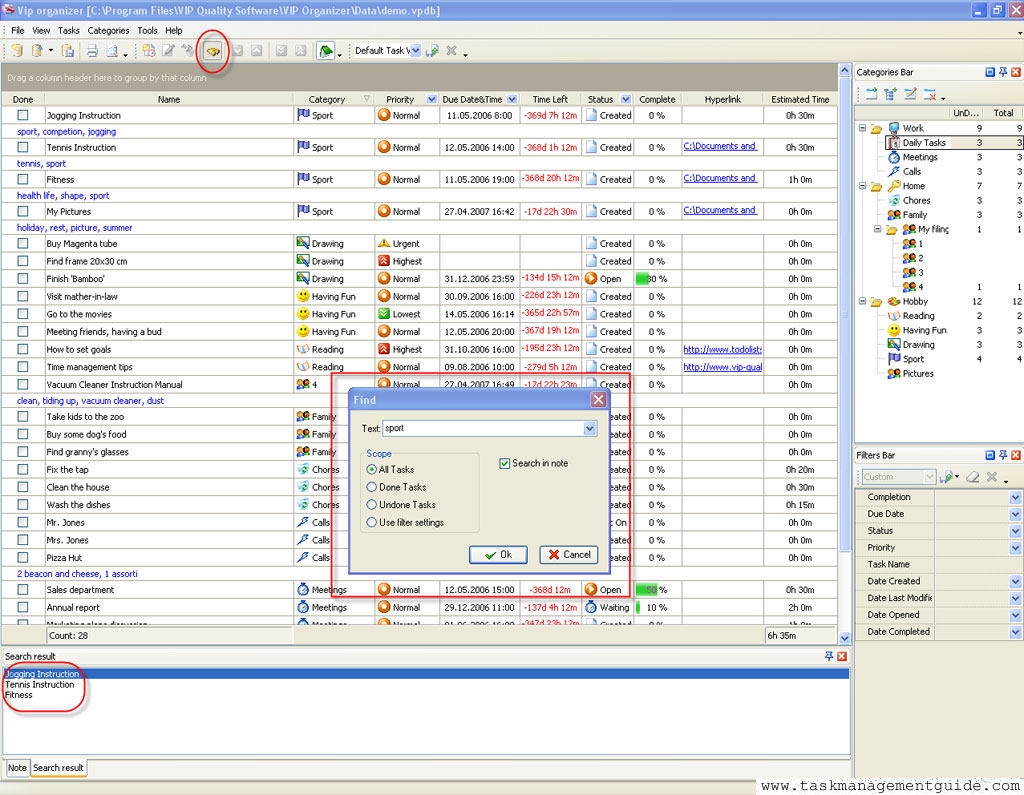The image size is (1024, 795).
Task: Check Done box for Pizza Hut
Action: pos(23,557)
